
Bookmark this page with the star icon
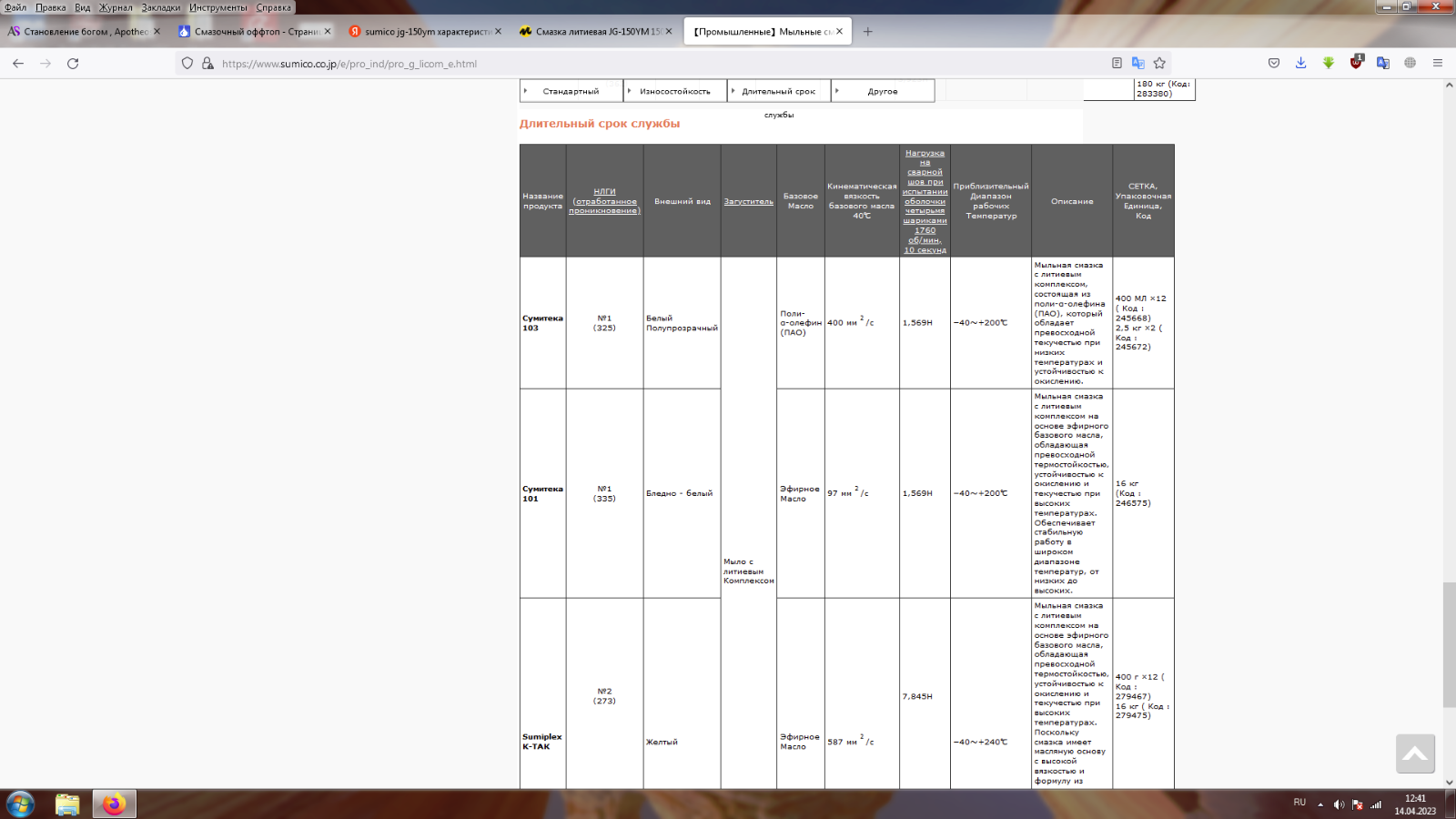coord(1159,64)
